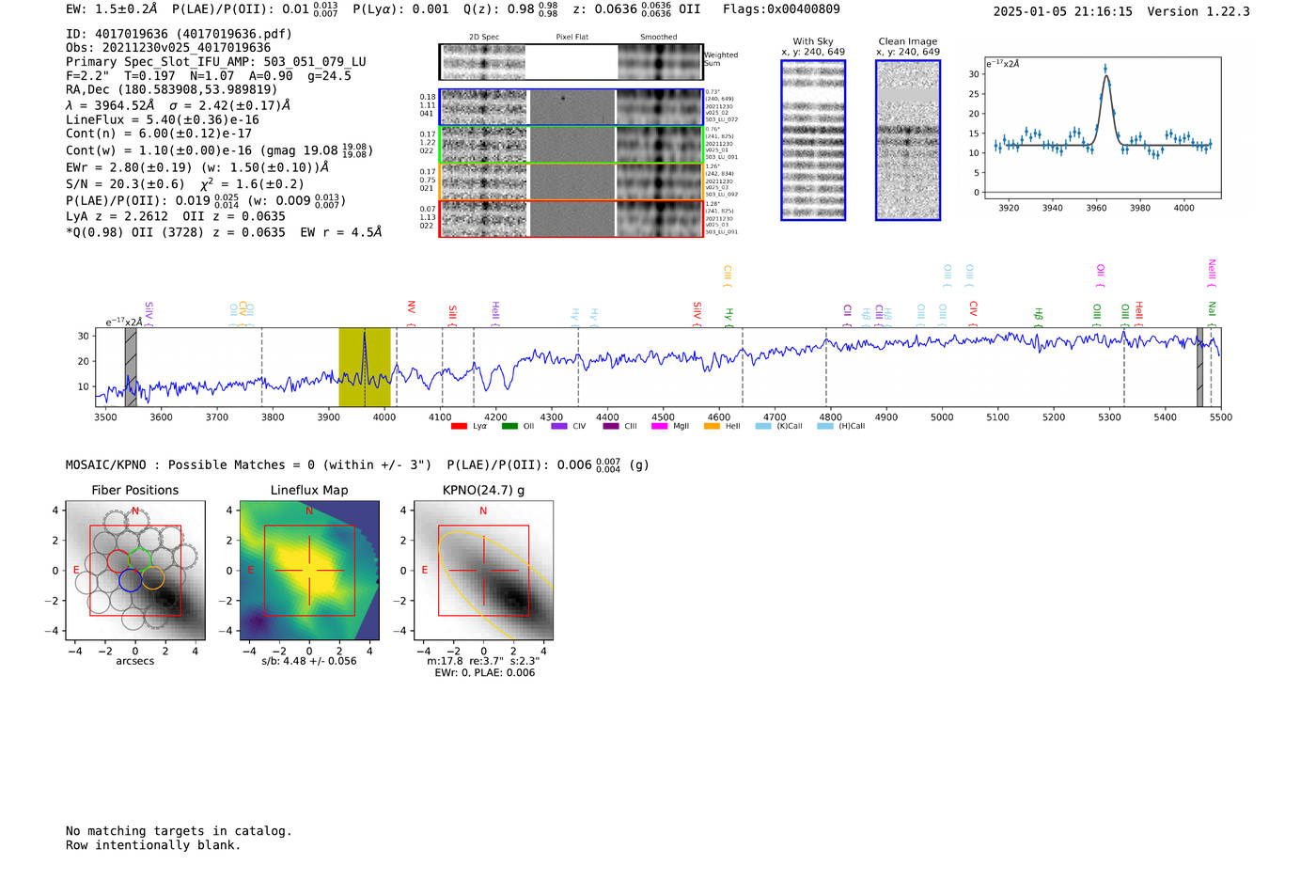
Task: Open the Lineflux Map panel
Action: (x=309, y=571)
